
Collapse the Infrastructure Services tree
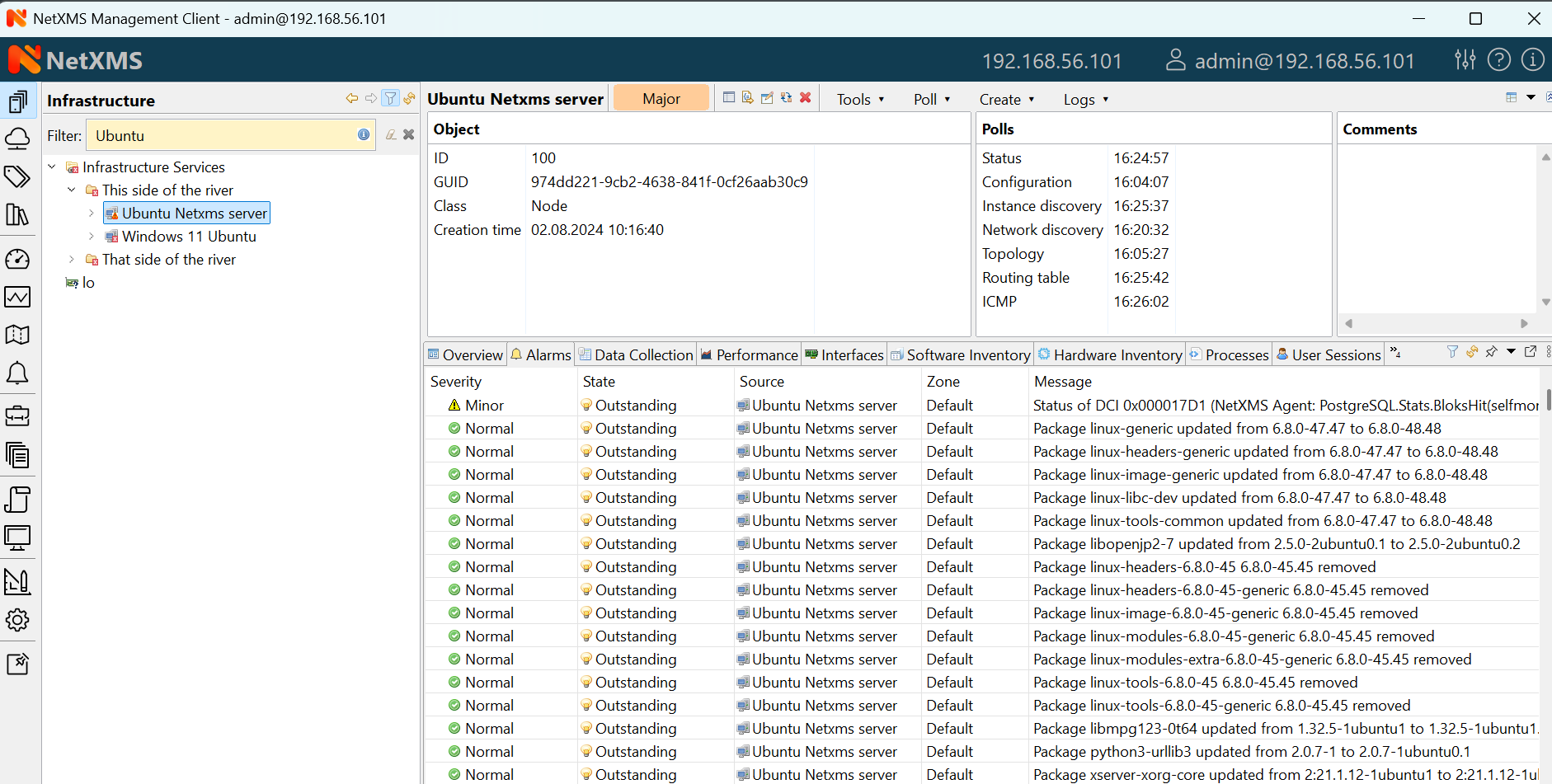pos(52,167)
